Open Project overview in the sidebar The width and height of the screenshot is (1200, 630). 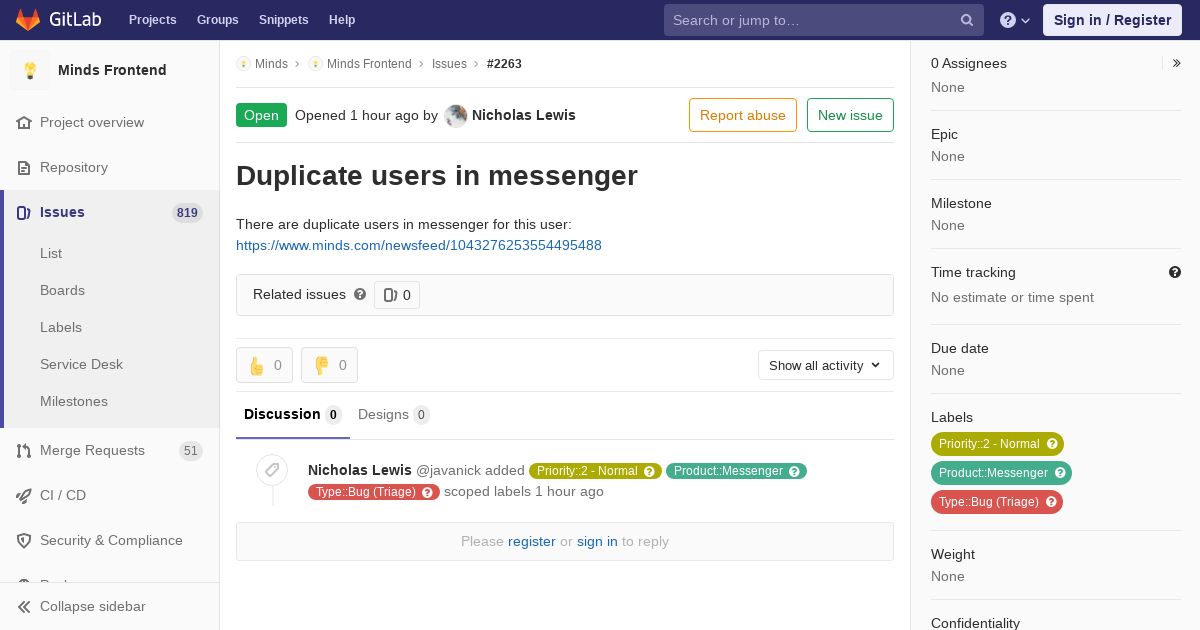[x=92, y=122]
